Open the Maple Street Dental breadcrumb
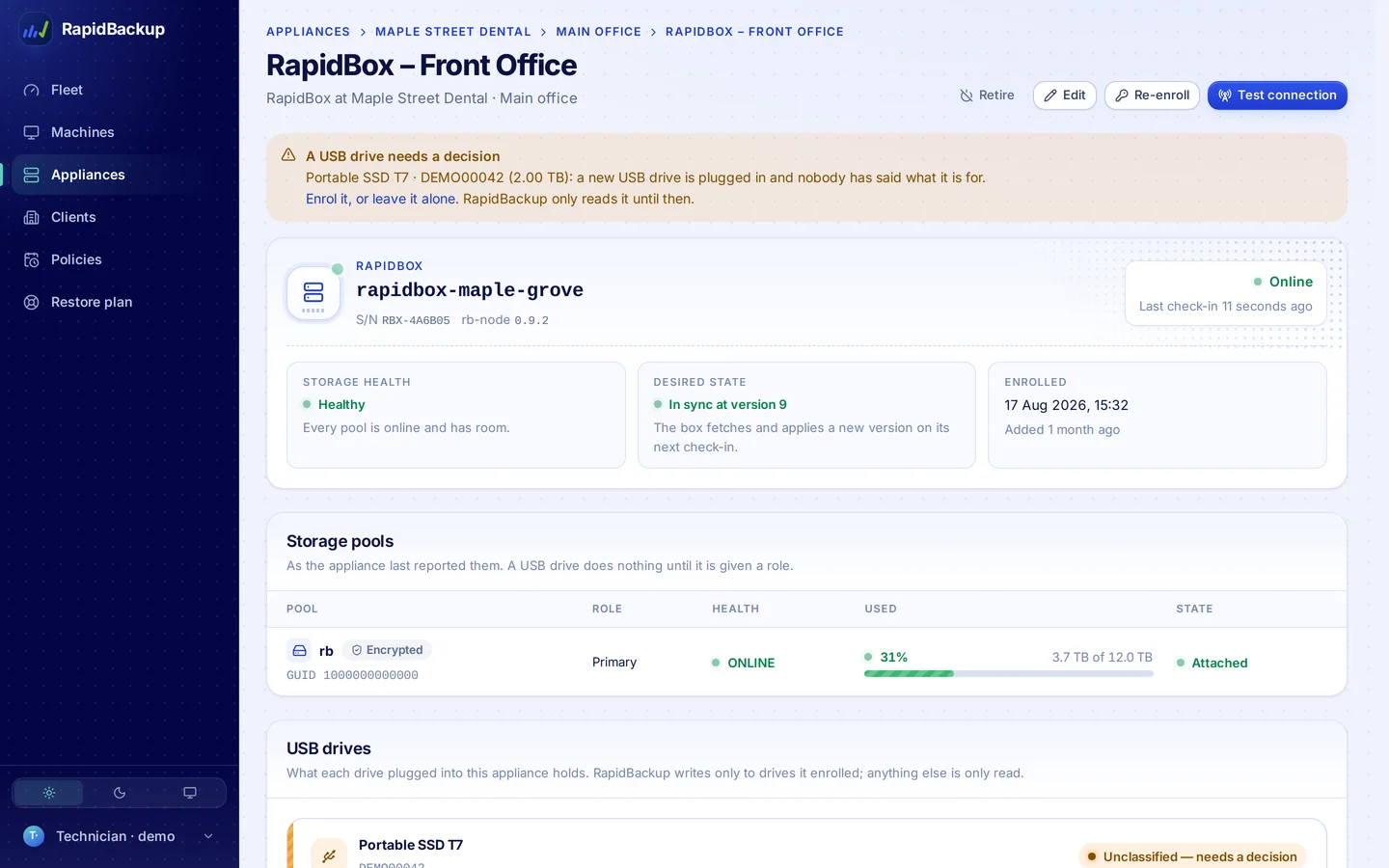Screen dimensions: 1389x868 pyautogui.click(x=453, y=32)
